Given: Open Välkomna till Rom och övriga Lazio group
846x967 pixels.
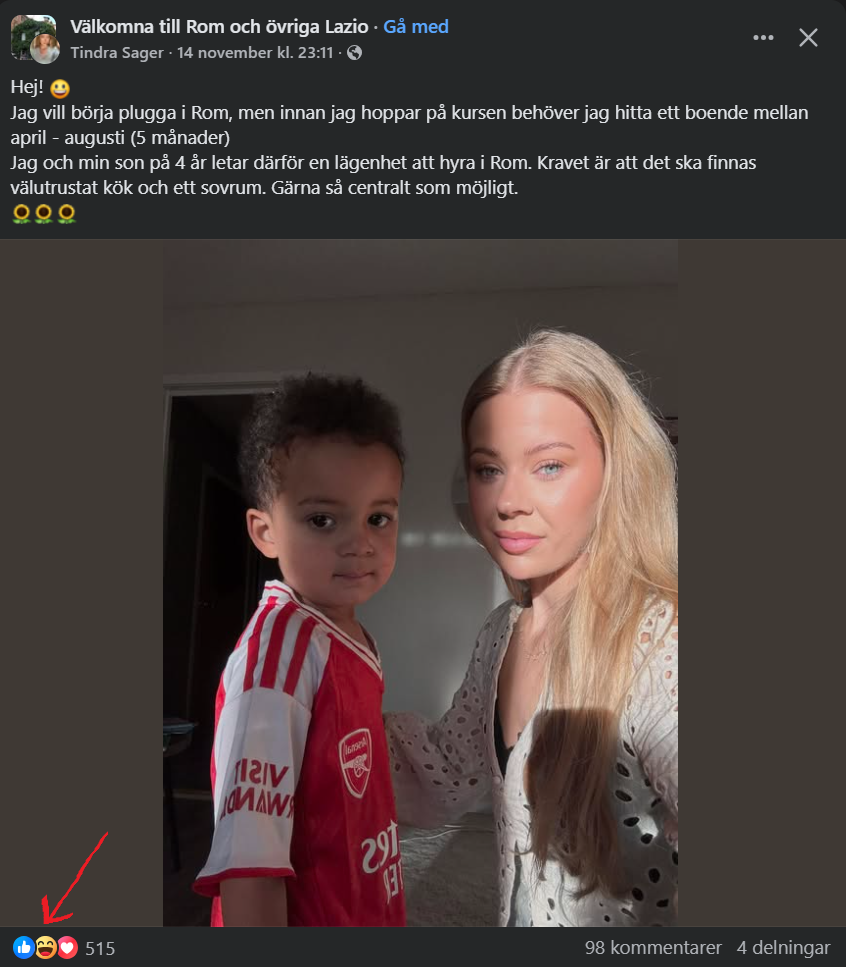Looking at the screenshot, I should tap(219, 27).
